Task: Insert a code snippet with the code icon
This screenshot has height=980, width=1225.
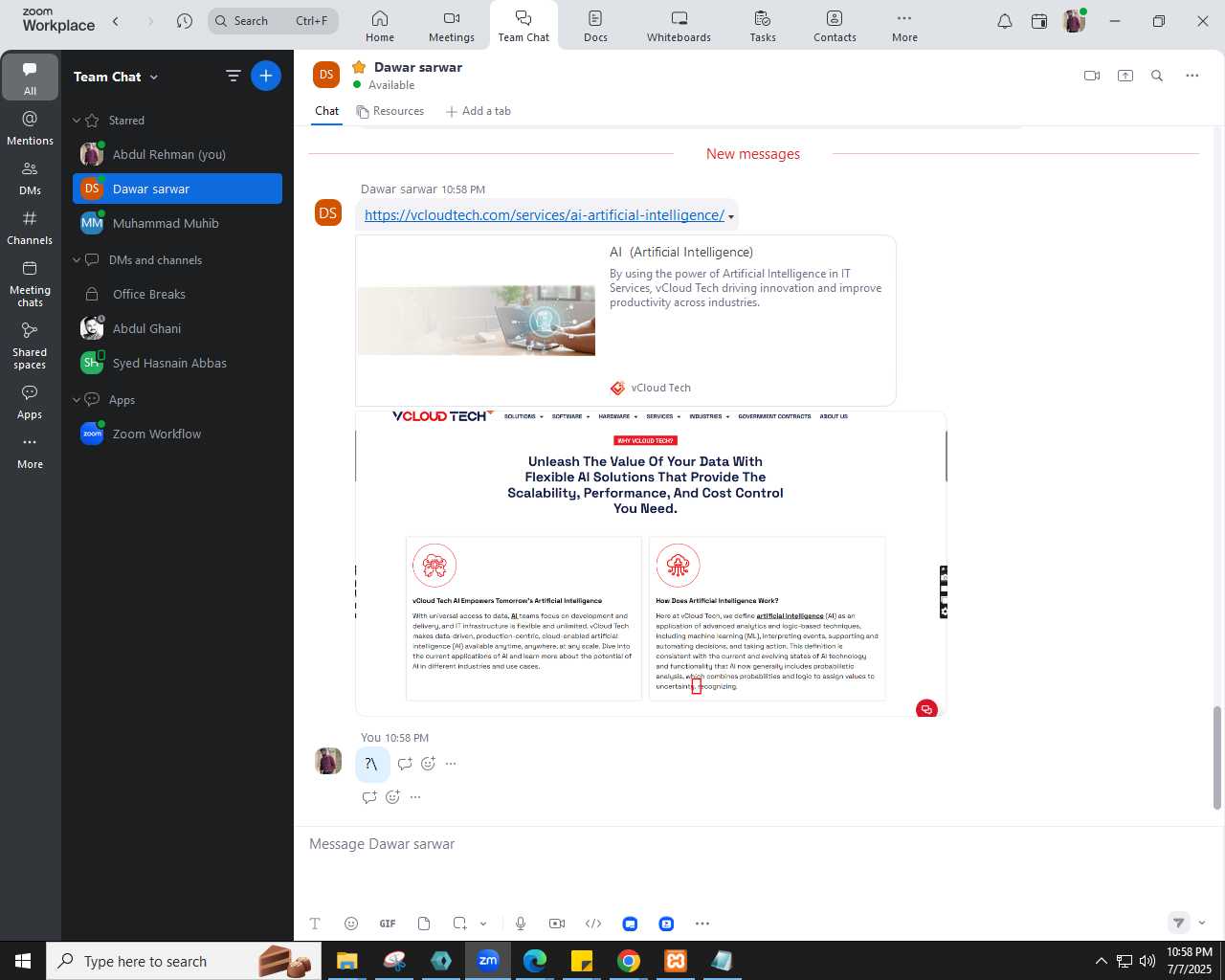Action: tap(593, 924)
